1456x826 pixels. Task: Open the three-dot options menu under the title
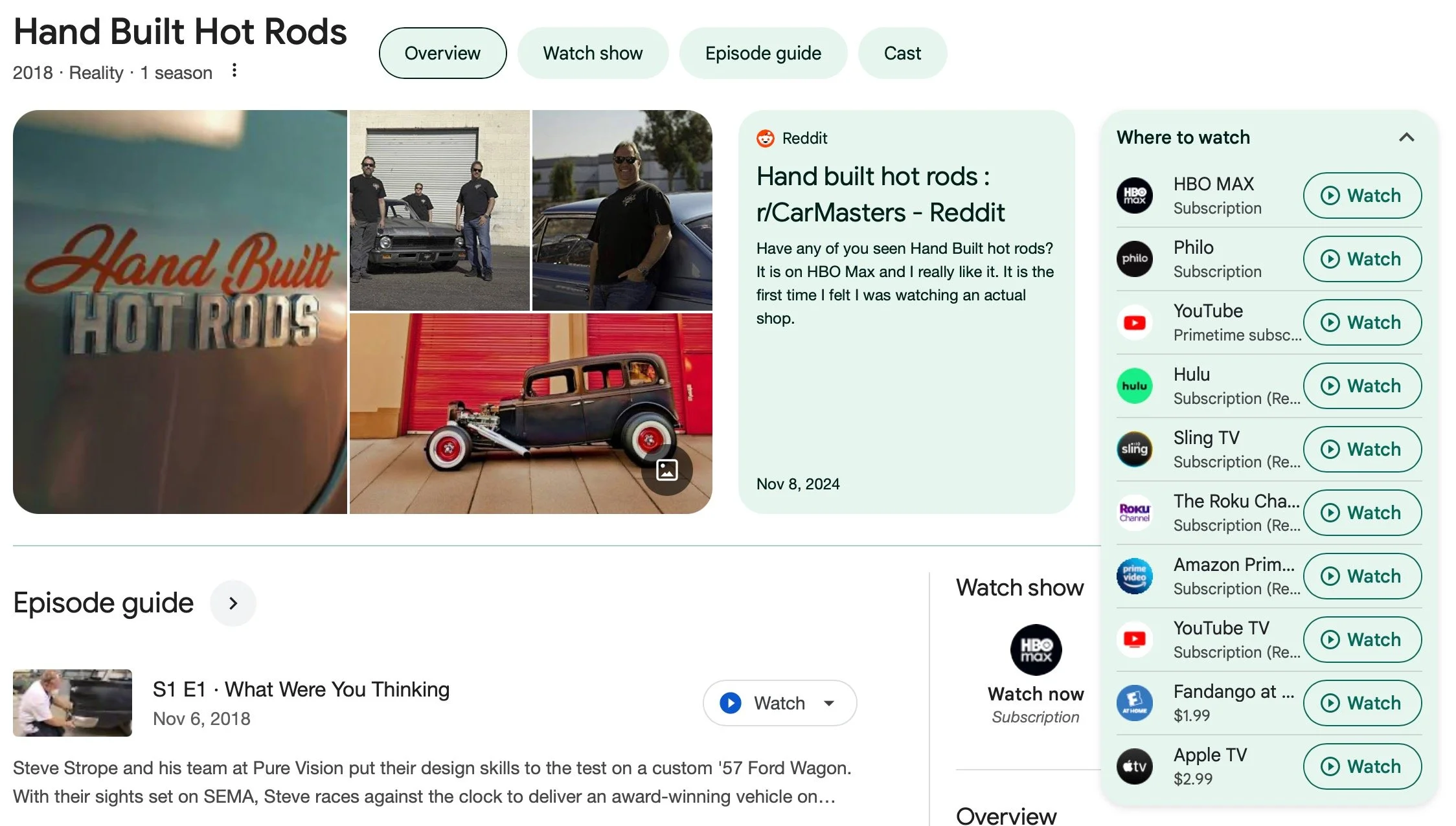point(234,71)
